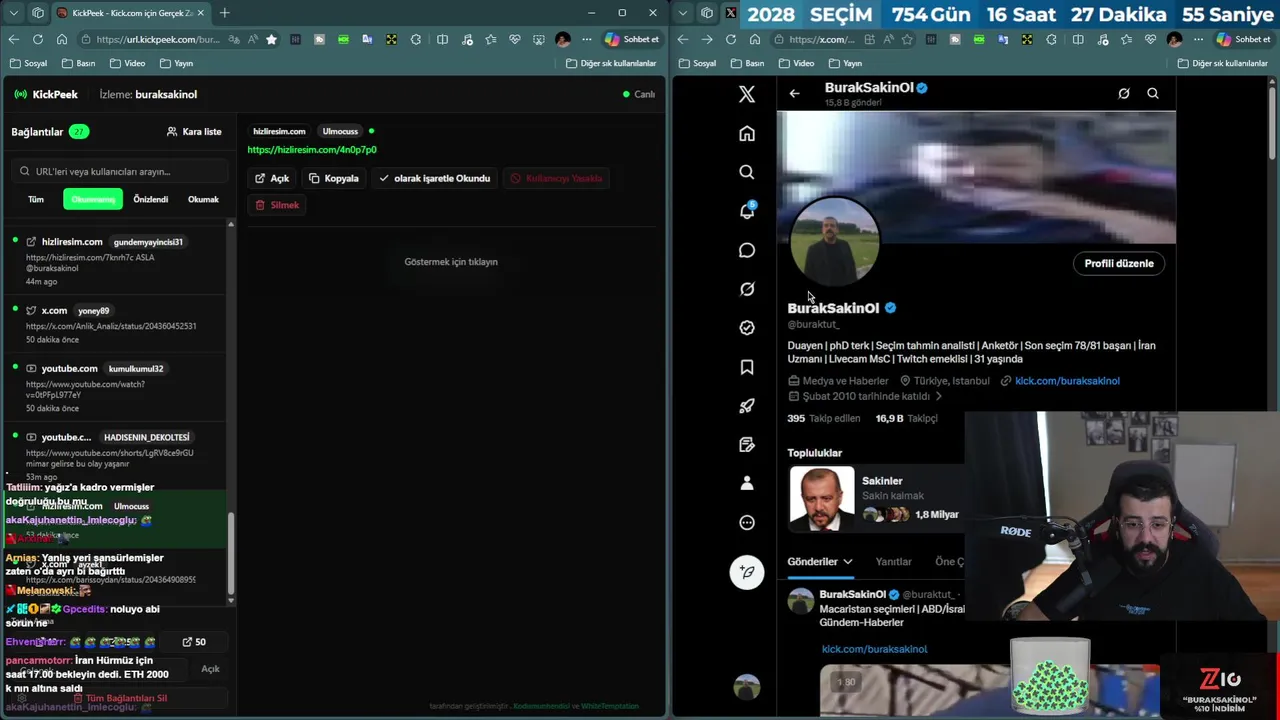Image resolution: width=1280 pixels, height=720 pixels.
Task: Click Profili düzenle button
Action: [x=1119, y=263]
